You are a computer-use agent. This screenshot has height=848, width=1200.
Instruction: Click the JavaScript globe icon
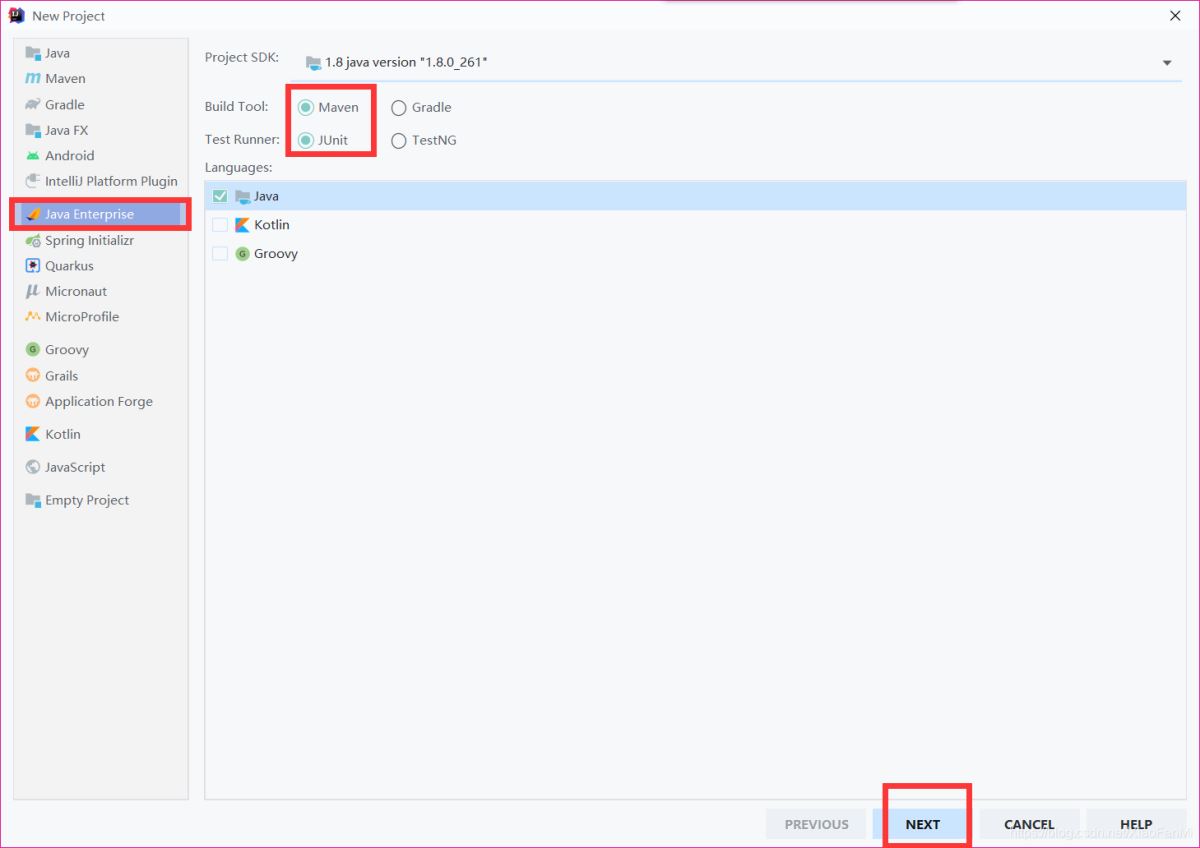coord(33,467)
